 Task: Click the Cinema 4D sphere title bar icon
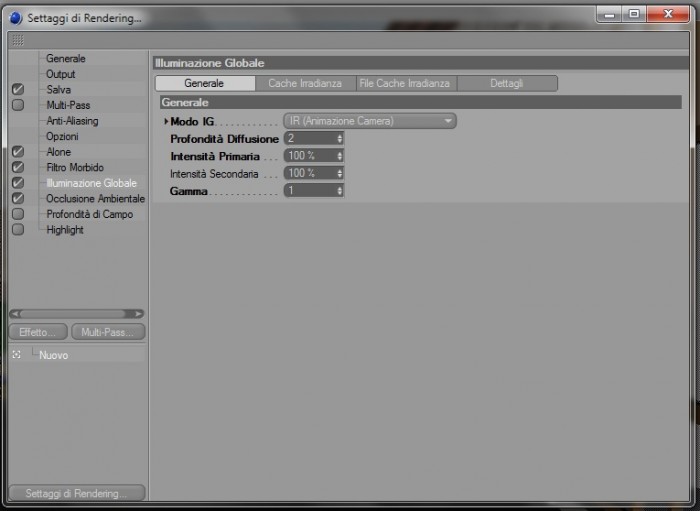point(16,18)
